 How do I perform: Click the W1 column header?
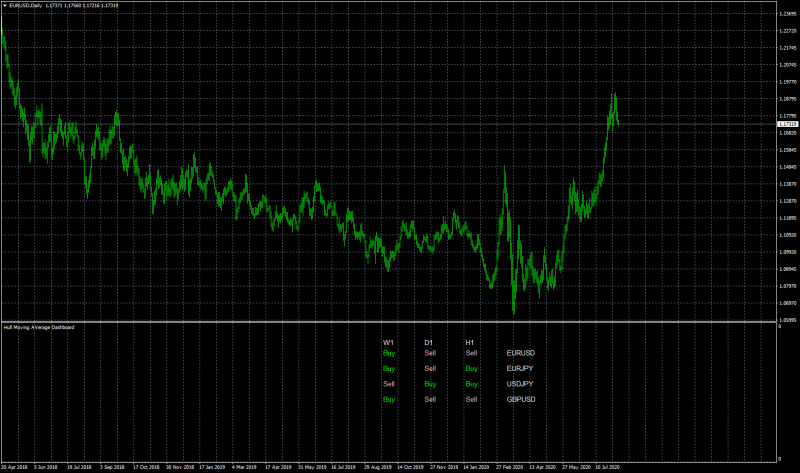pos(388,343)
